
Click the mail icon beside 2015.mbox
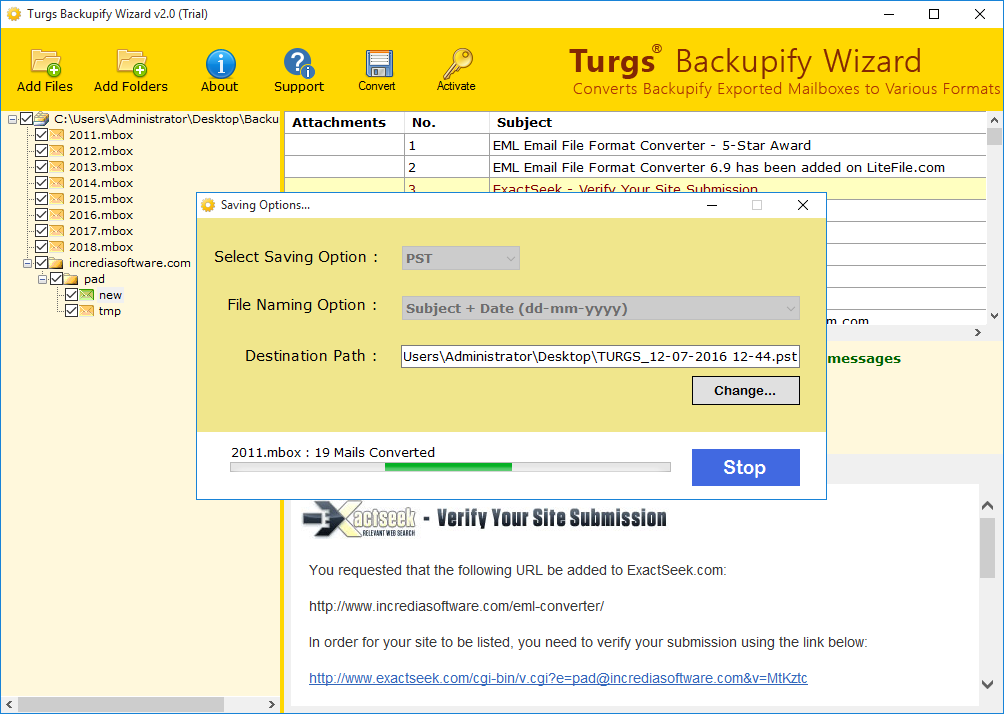(57, 199)
